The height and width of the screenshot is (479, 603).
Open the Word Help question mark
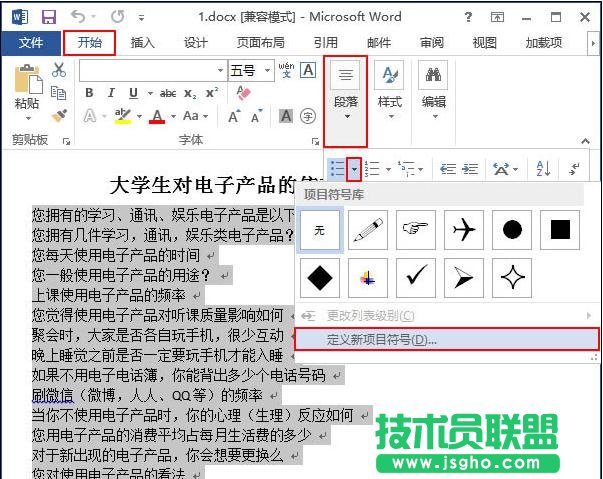point(468,17)
